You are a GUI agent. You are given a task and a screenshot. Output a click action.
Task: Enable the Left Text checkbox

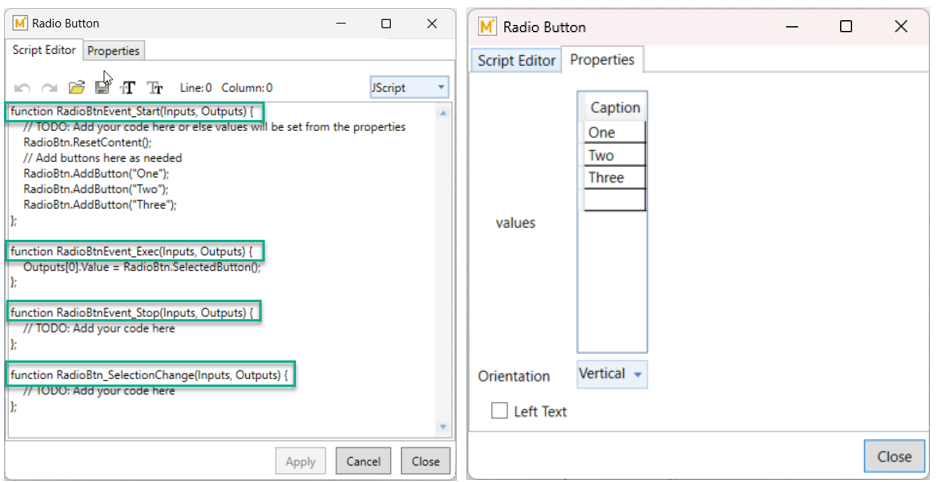pyautogui.click(x=500, y=411)
